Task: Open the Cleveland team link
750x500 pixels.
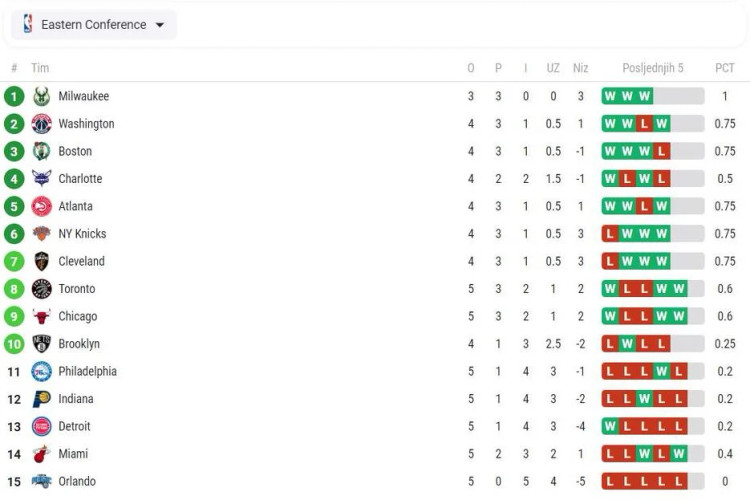Action: click(x=81, y=261)
